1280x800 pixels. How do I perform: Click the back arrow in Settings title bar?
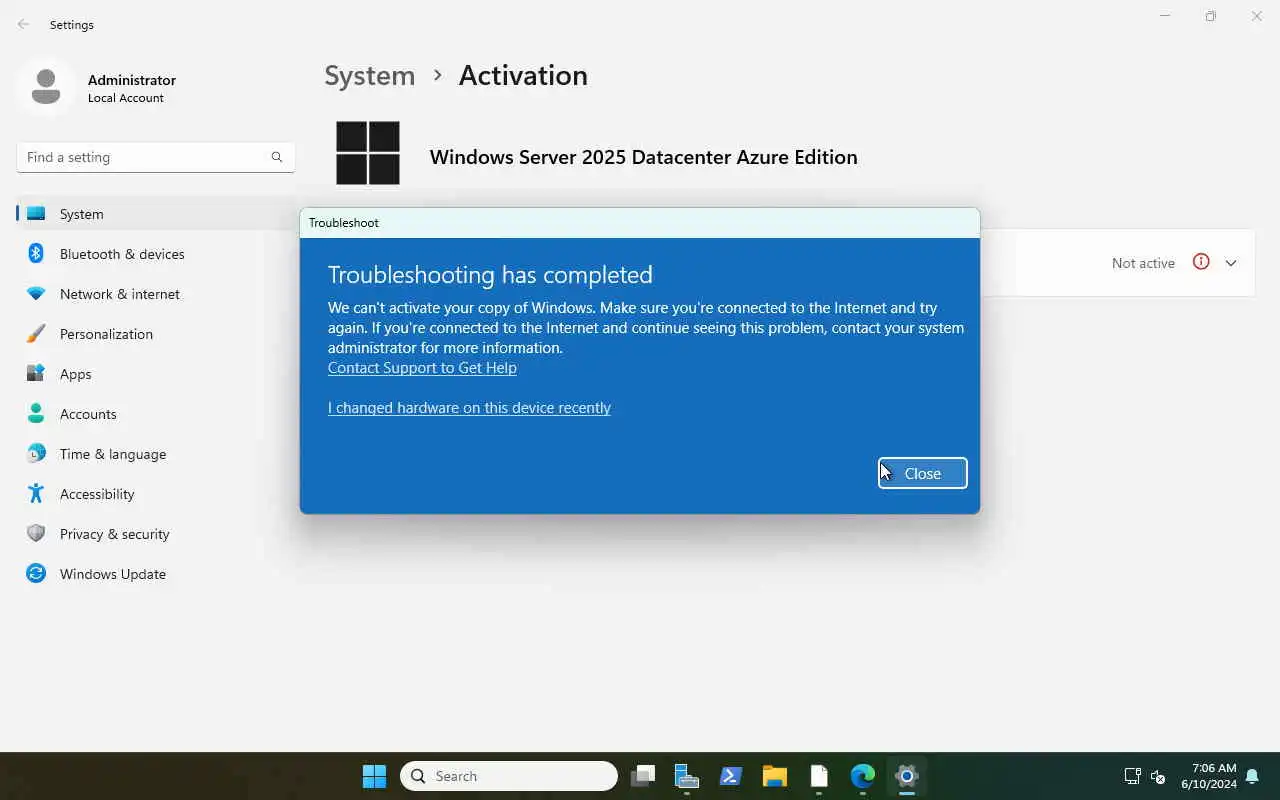pyautogui.click(x=23, y=24)
